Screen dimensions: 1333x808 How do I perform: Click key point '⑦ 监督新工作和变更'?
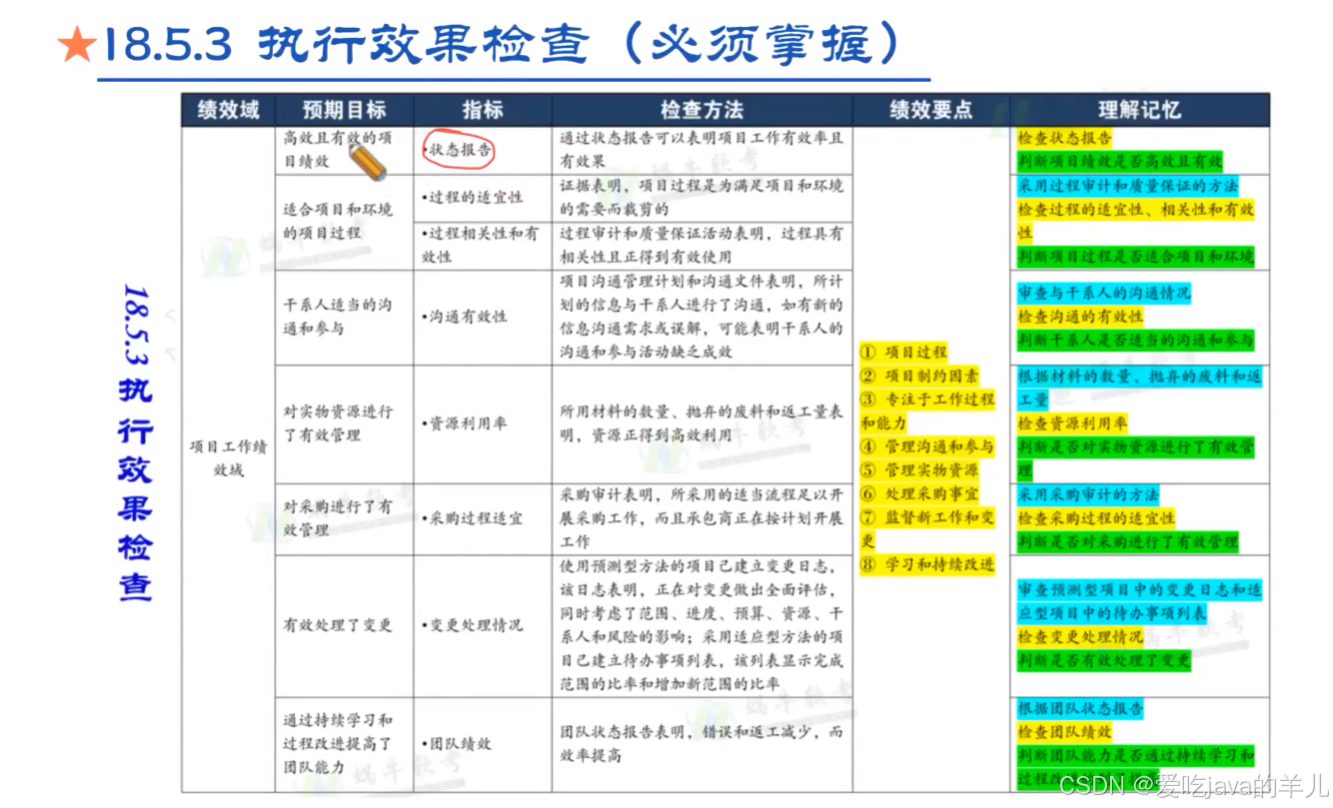point(927,530)
